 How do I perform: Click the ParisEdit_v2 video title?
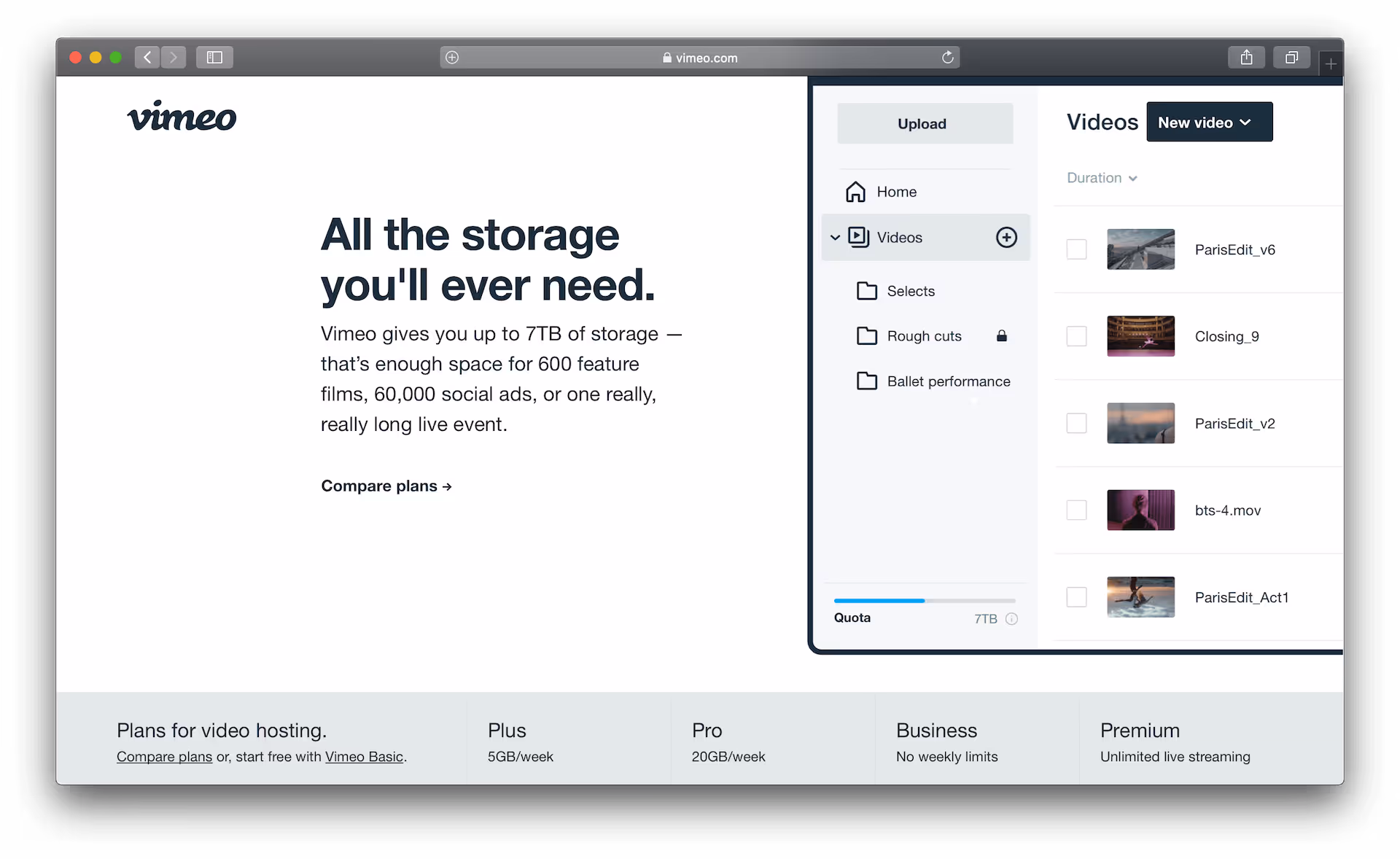[x=1234, y=424]
